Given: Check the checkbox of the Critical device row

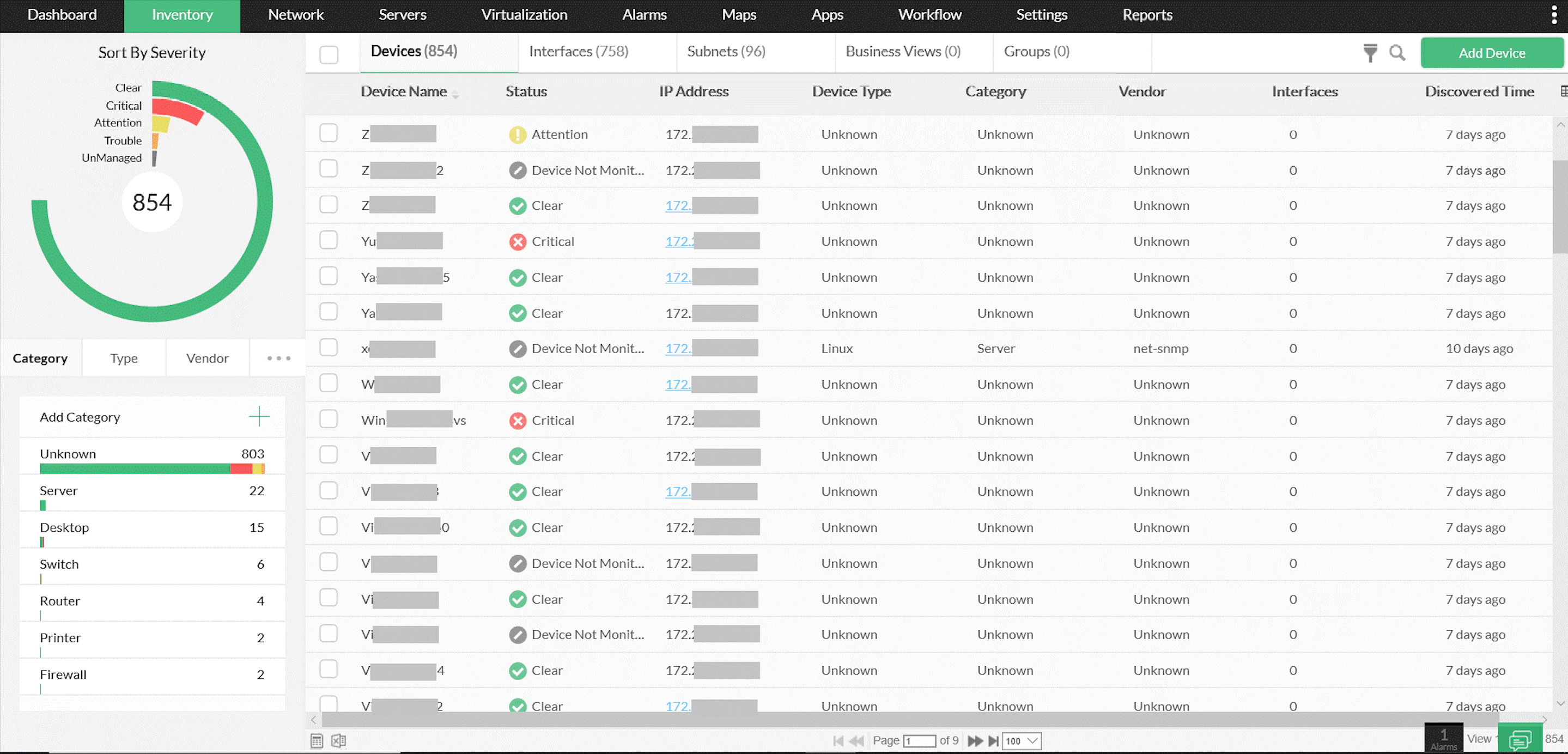Looking at the screenshot, I should (x=328, y=240).
